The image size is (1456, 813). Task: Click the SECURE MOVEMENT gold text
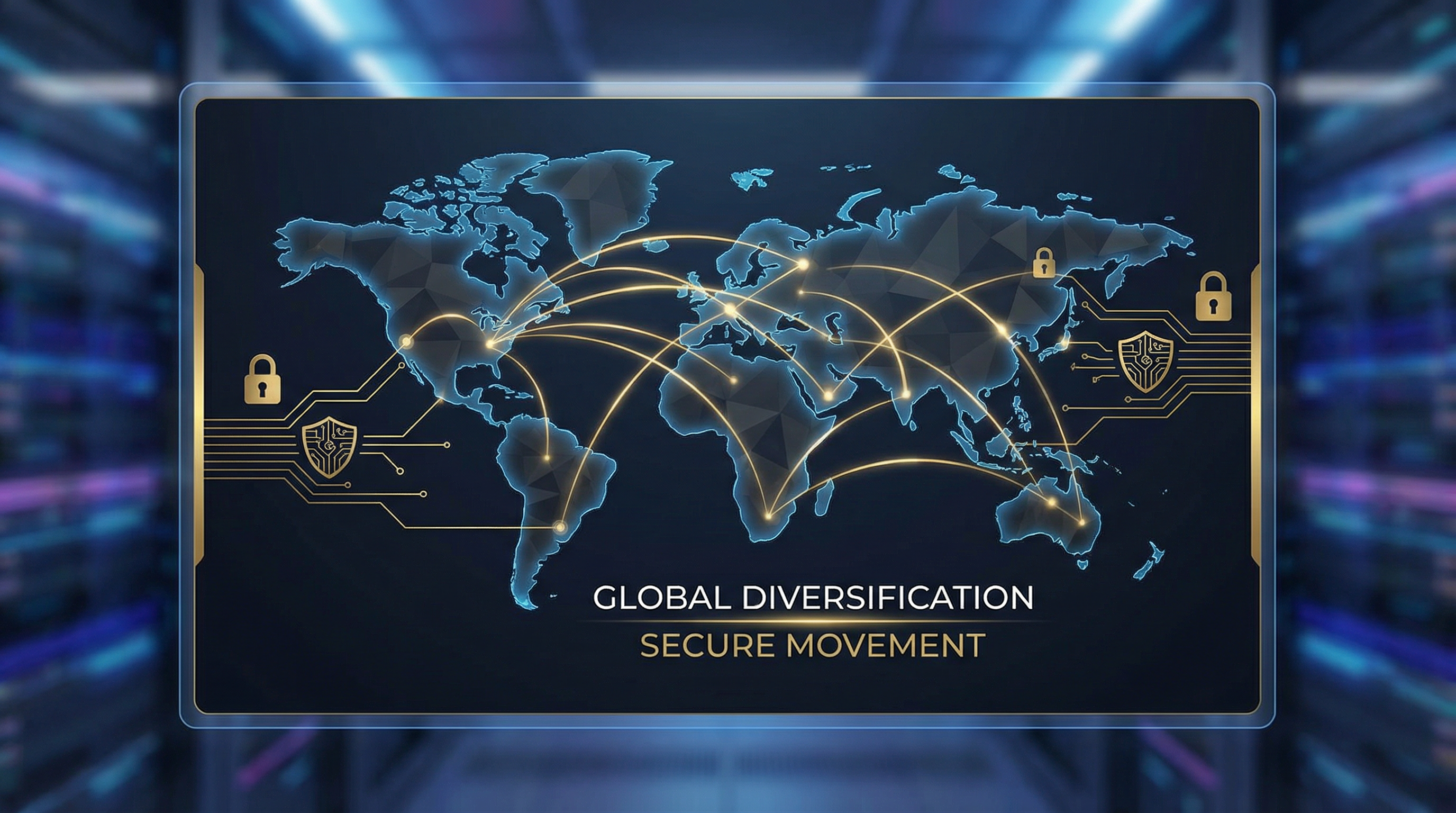click(813, 646)
